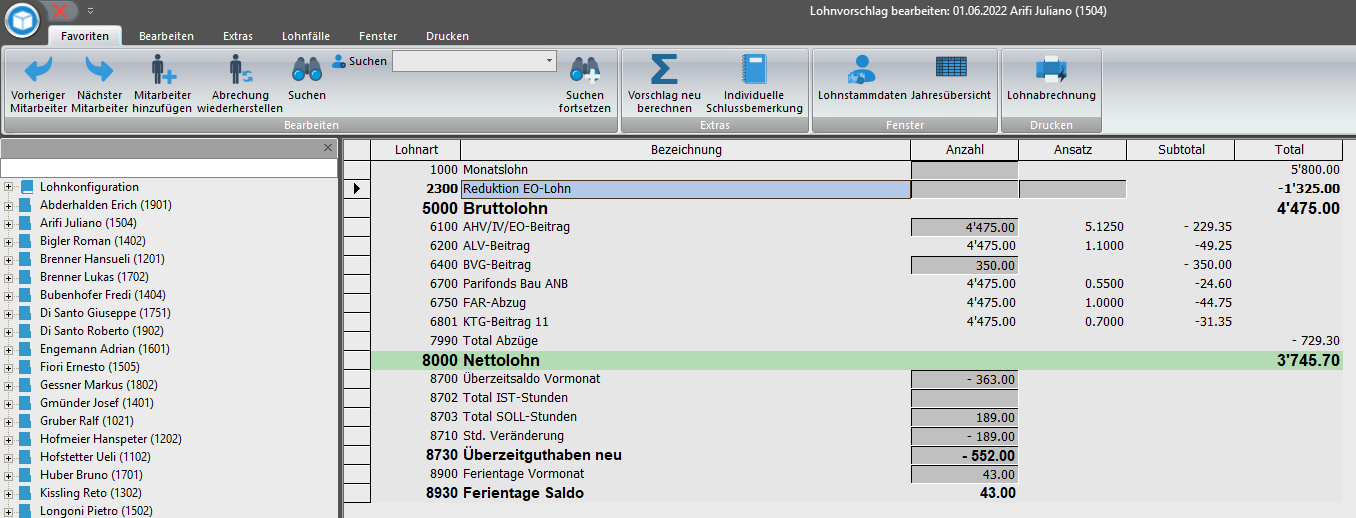Click into the Suchen search field

[467, 61]
